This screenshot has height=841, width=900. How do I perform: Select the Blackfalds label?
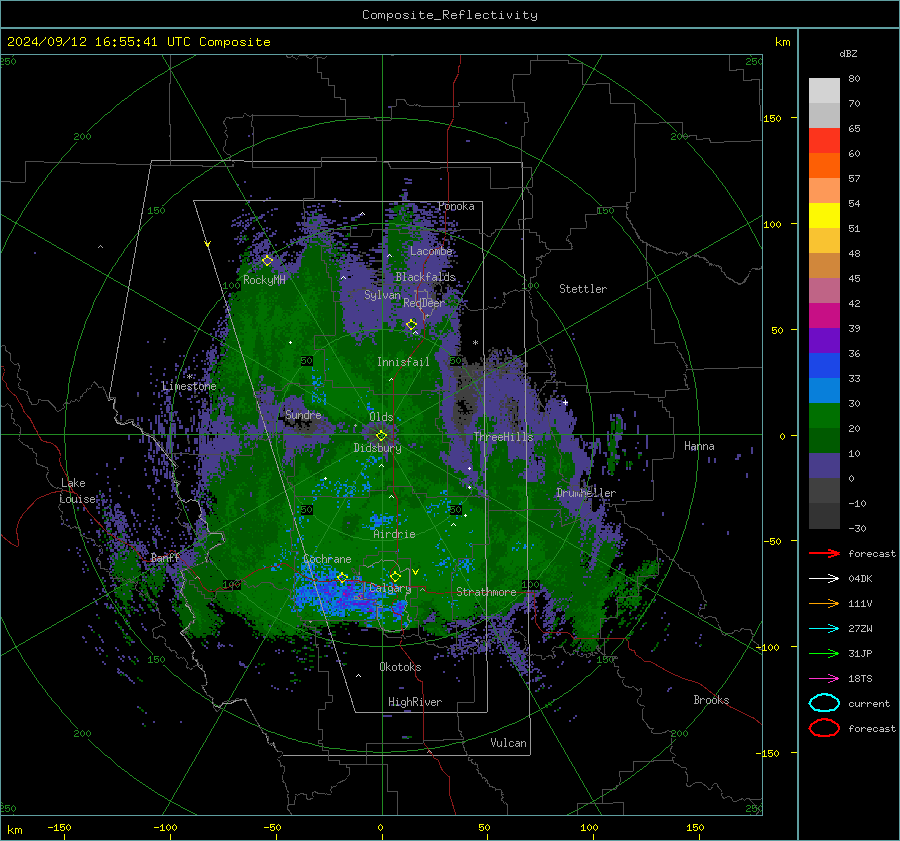pyautogui.click(x=425, y=277)
